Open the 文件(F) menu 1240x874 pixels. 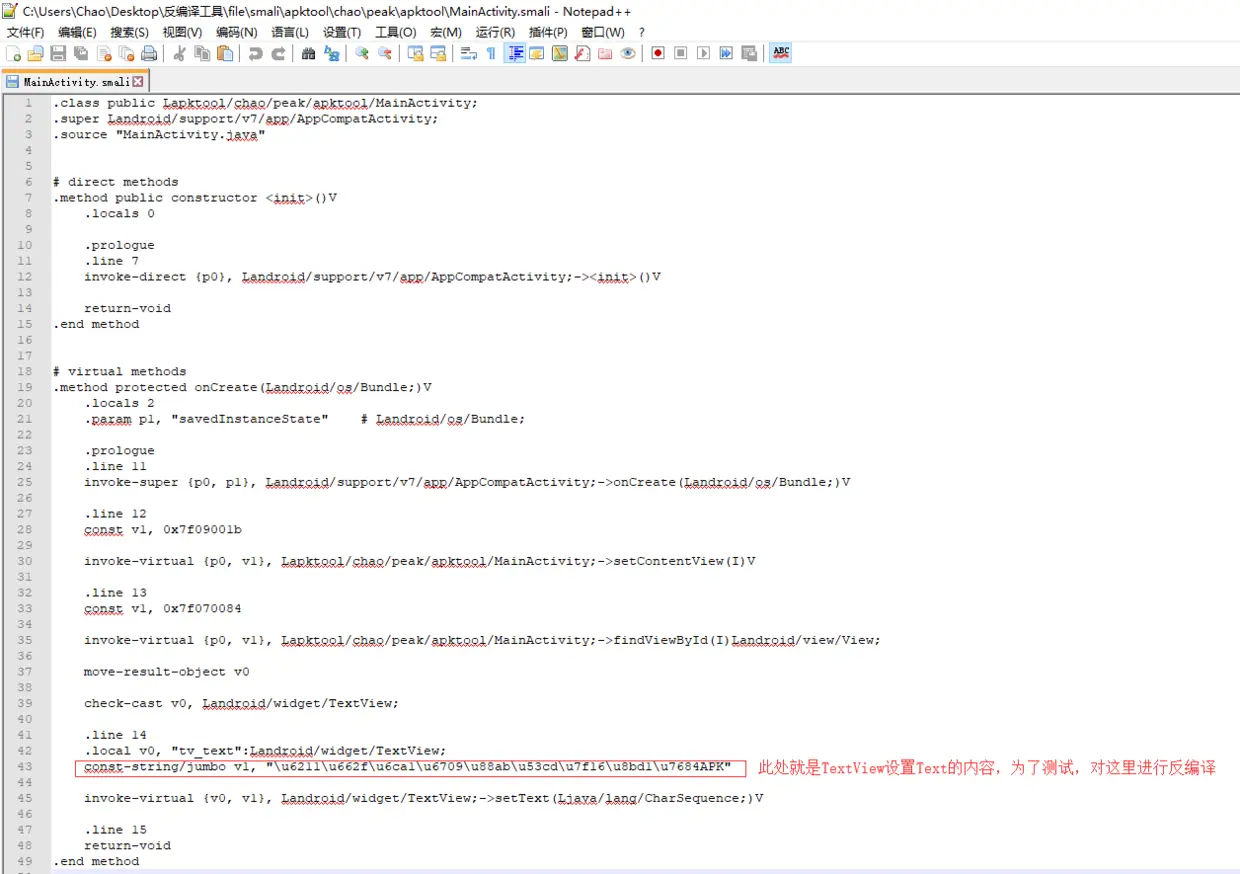[x=25, y=32]
